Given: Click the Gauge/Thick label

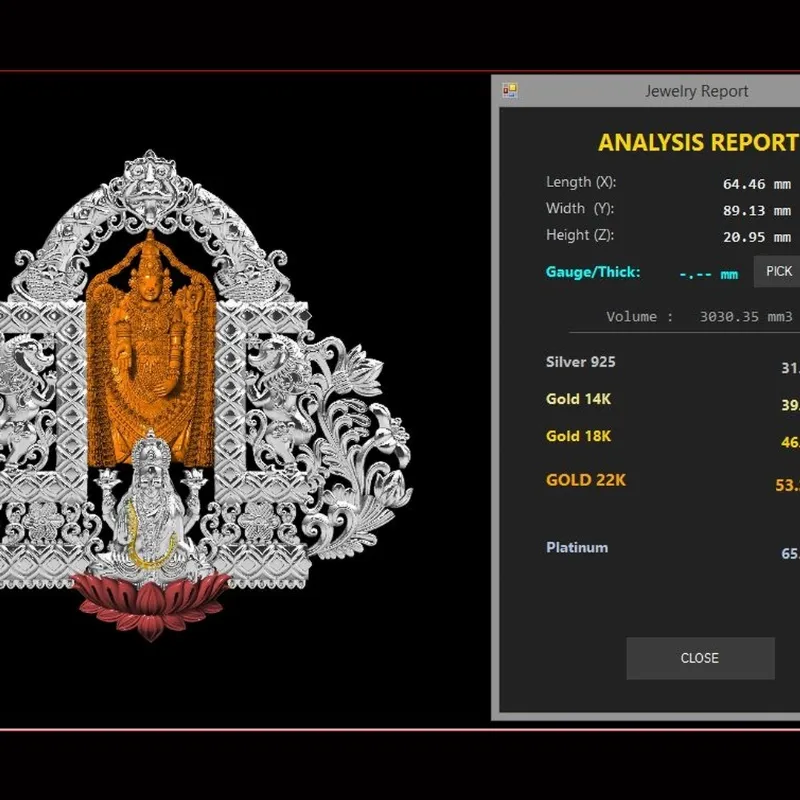Looking at the screenshot, I should tap(593, 272).
